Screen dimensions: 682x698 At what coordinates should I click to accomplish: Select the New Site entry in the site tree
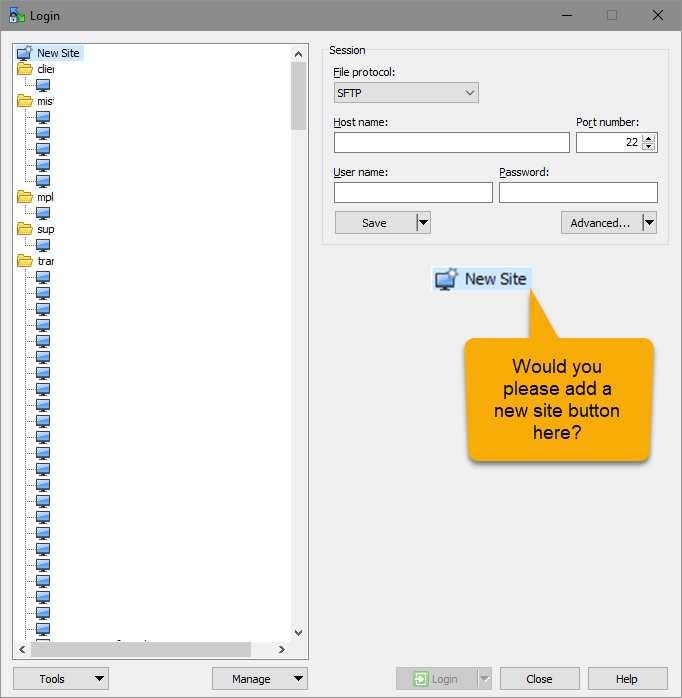(x=57, y=53)
